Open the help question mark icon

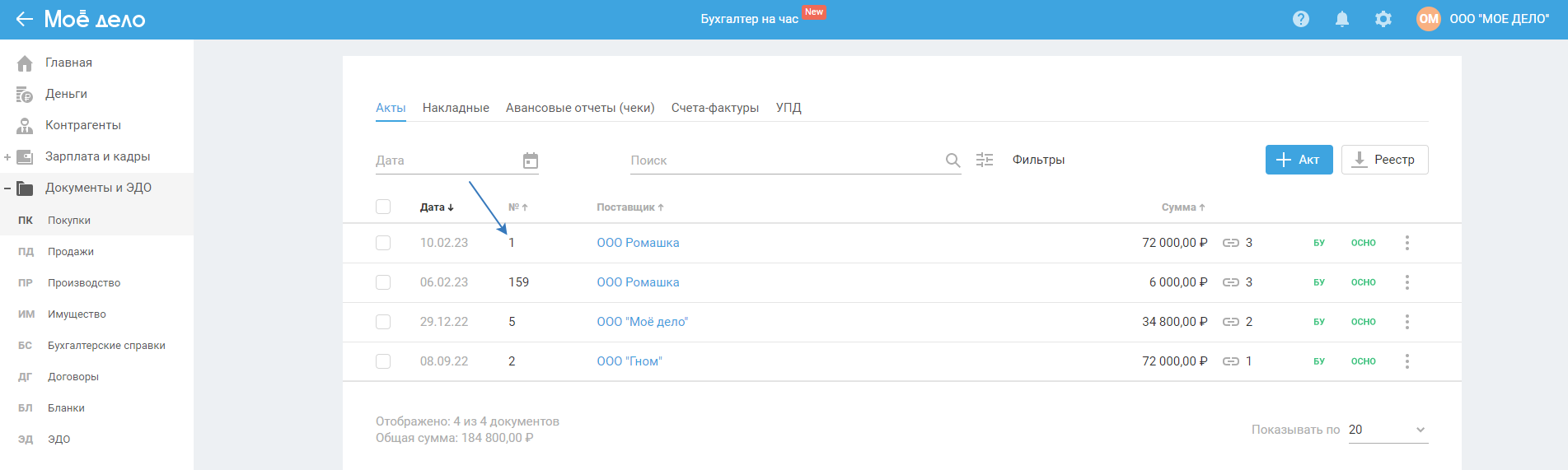(1301, 19)
